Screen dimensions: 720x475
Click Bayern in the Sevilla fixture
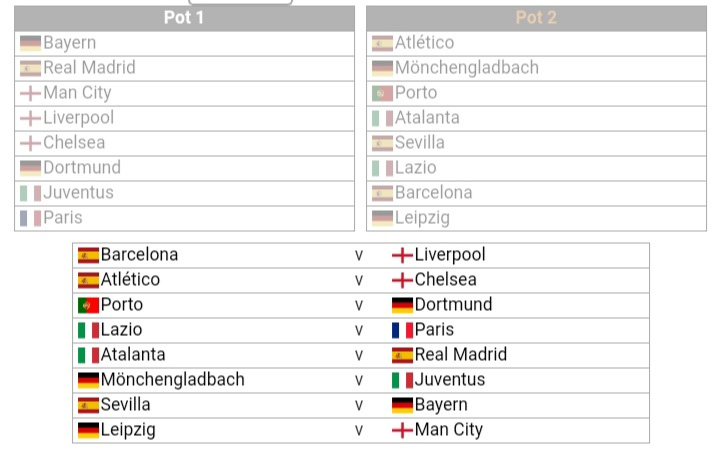pyautogui.click(x=441, y=405)
